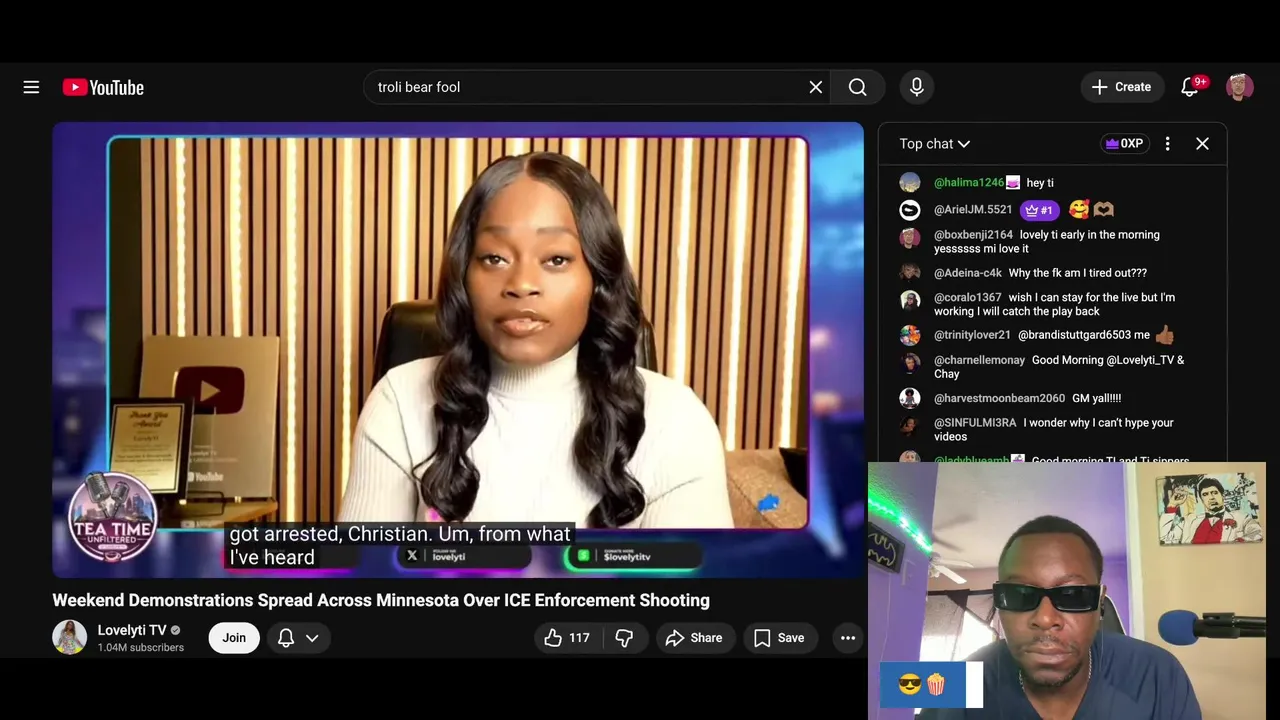Open the 0XP points badge
Screen dimensions: 1280x720
1124,144
